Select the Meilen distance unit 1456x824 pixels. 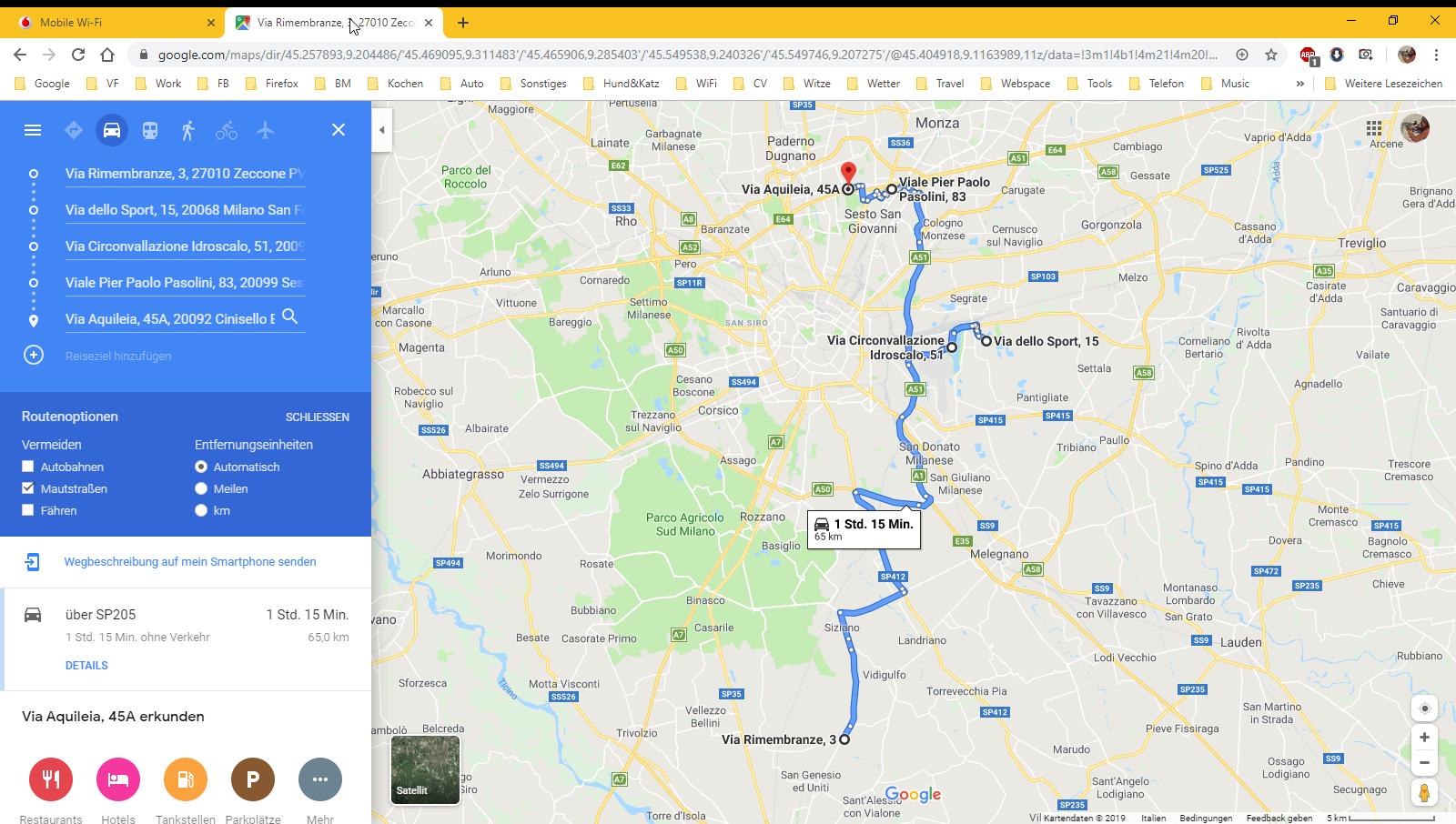(x=201, y=488)
